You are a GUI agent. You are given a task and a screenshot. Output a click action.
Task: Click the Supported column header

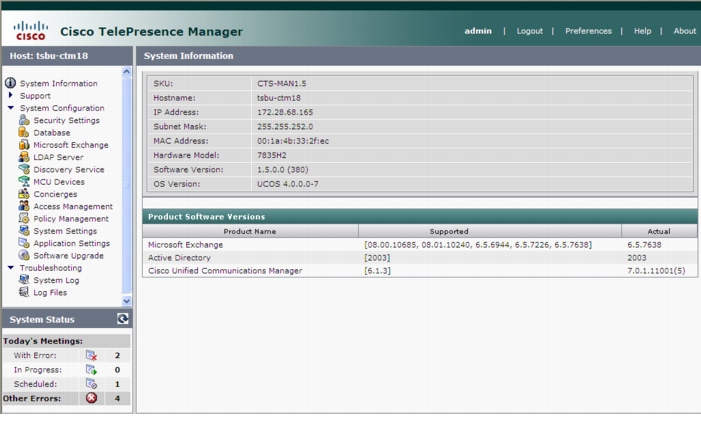point(490,231)
